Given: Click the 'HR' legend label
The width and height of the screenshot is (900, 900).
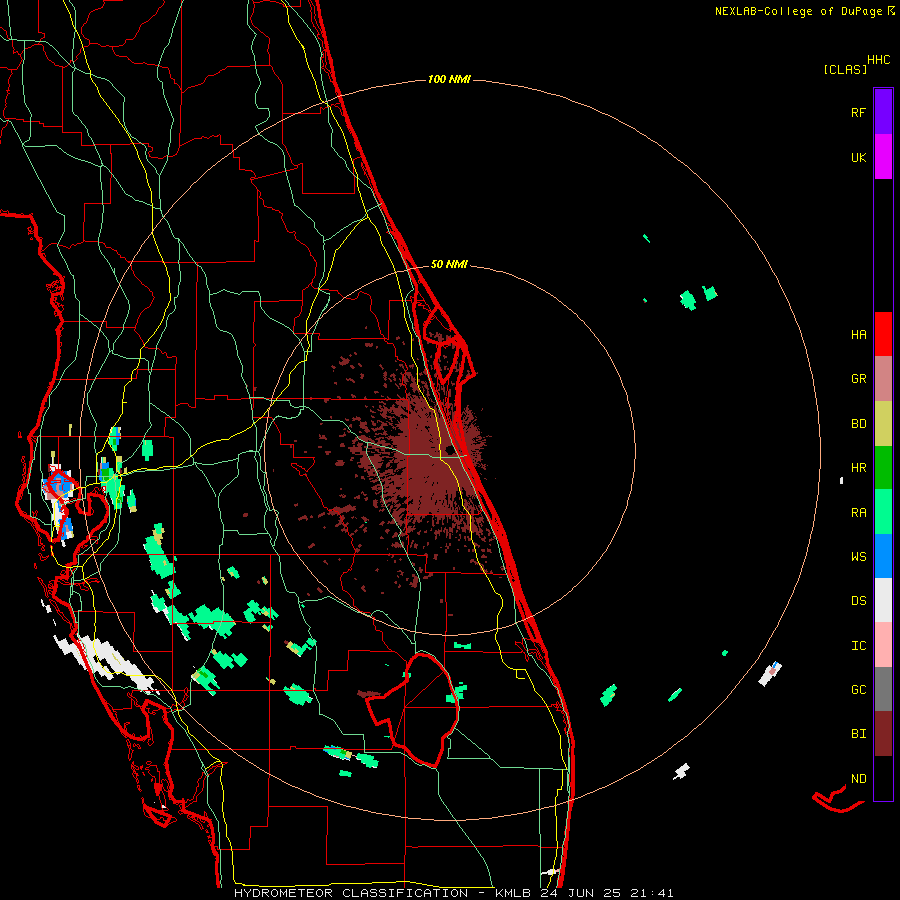Looking at the screenshot, I should pos(858,468).
